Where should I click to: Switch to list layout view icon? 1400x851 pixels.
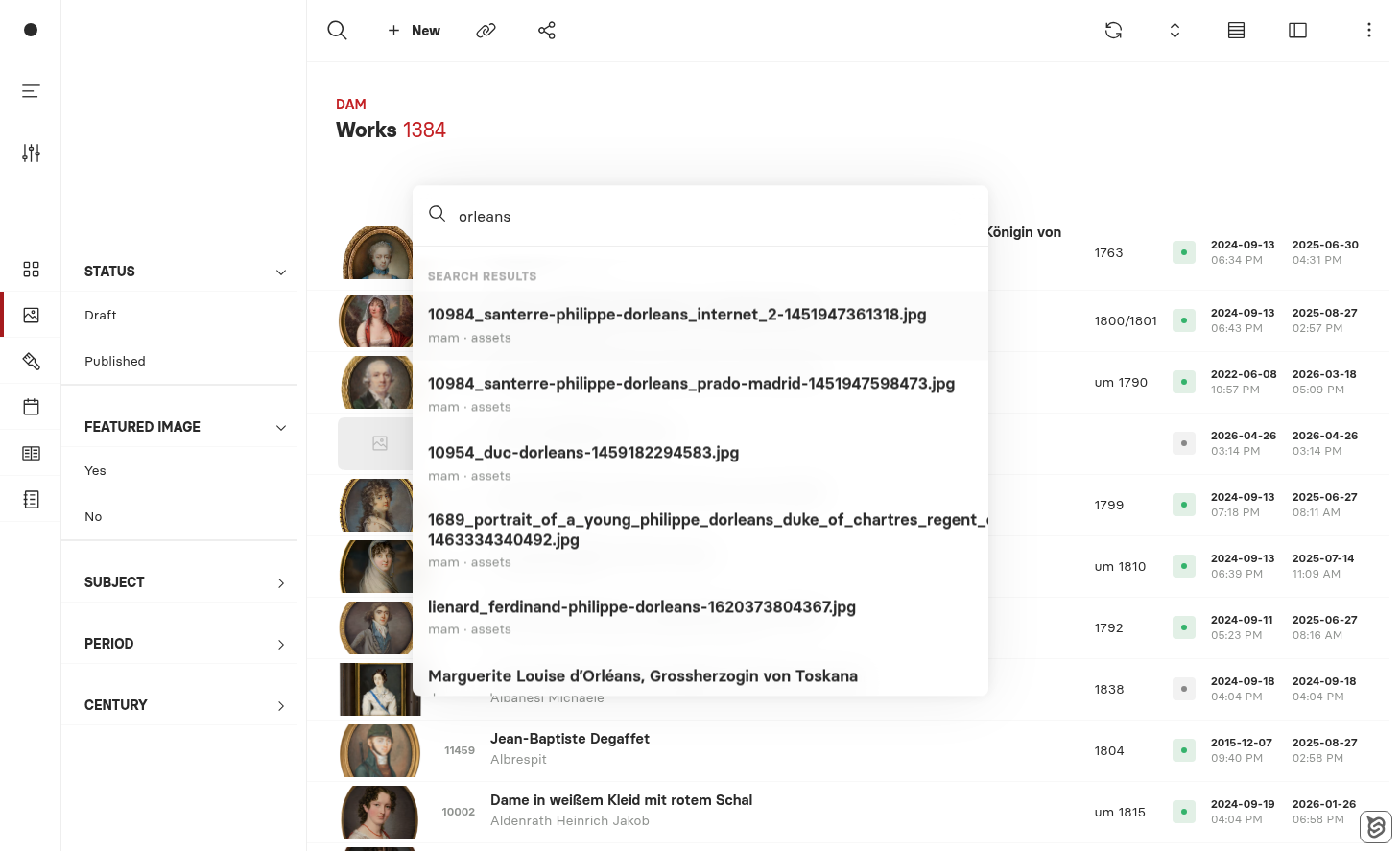tap(1236, 31)
